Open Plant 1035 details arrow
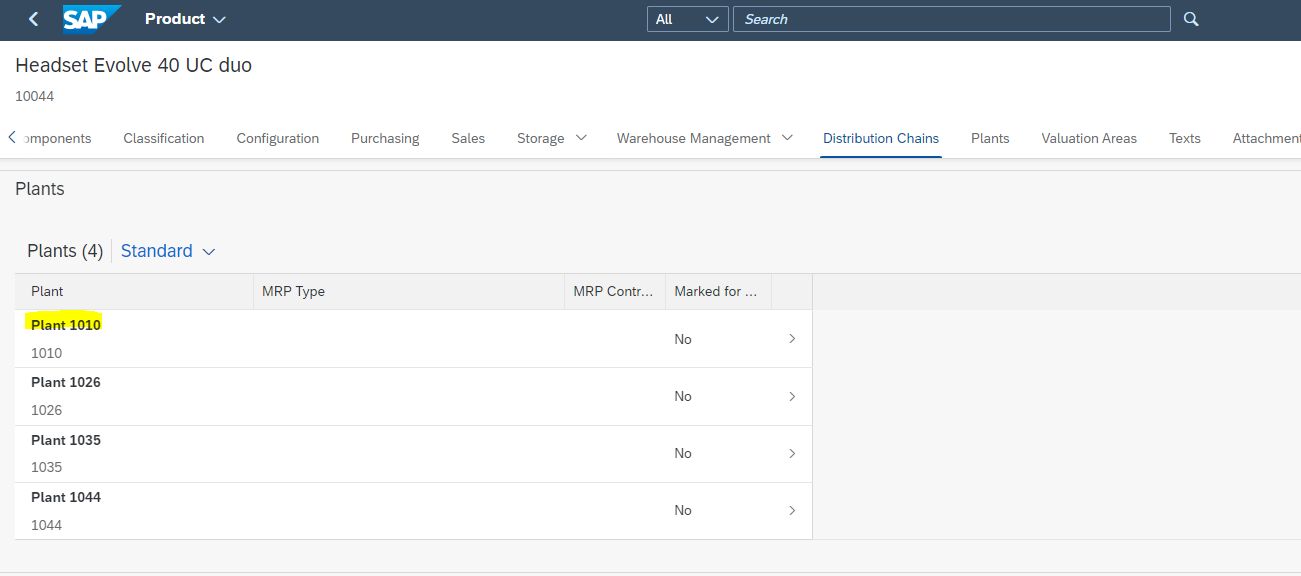 (792, 453)
